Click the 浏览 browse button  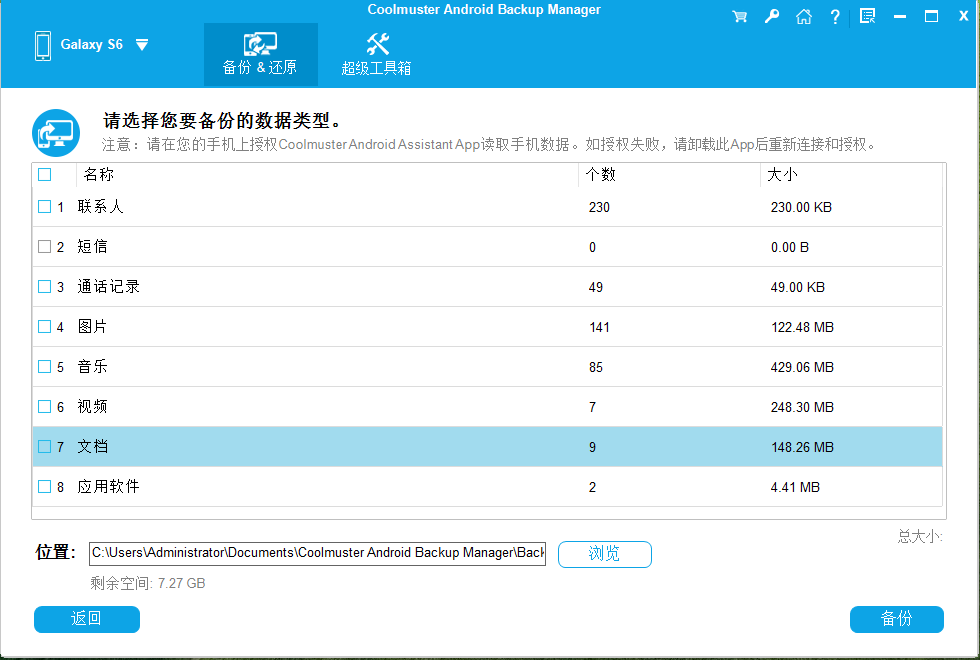coord(604,554)
